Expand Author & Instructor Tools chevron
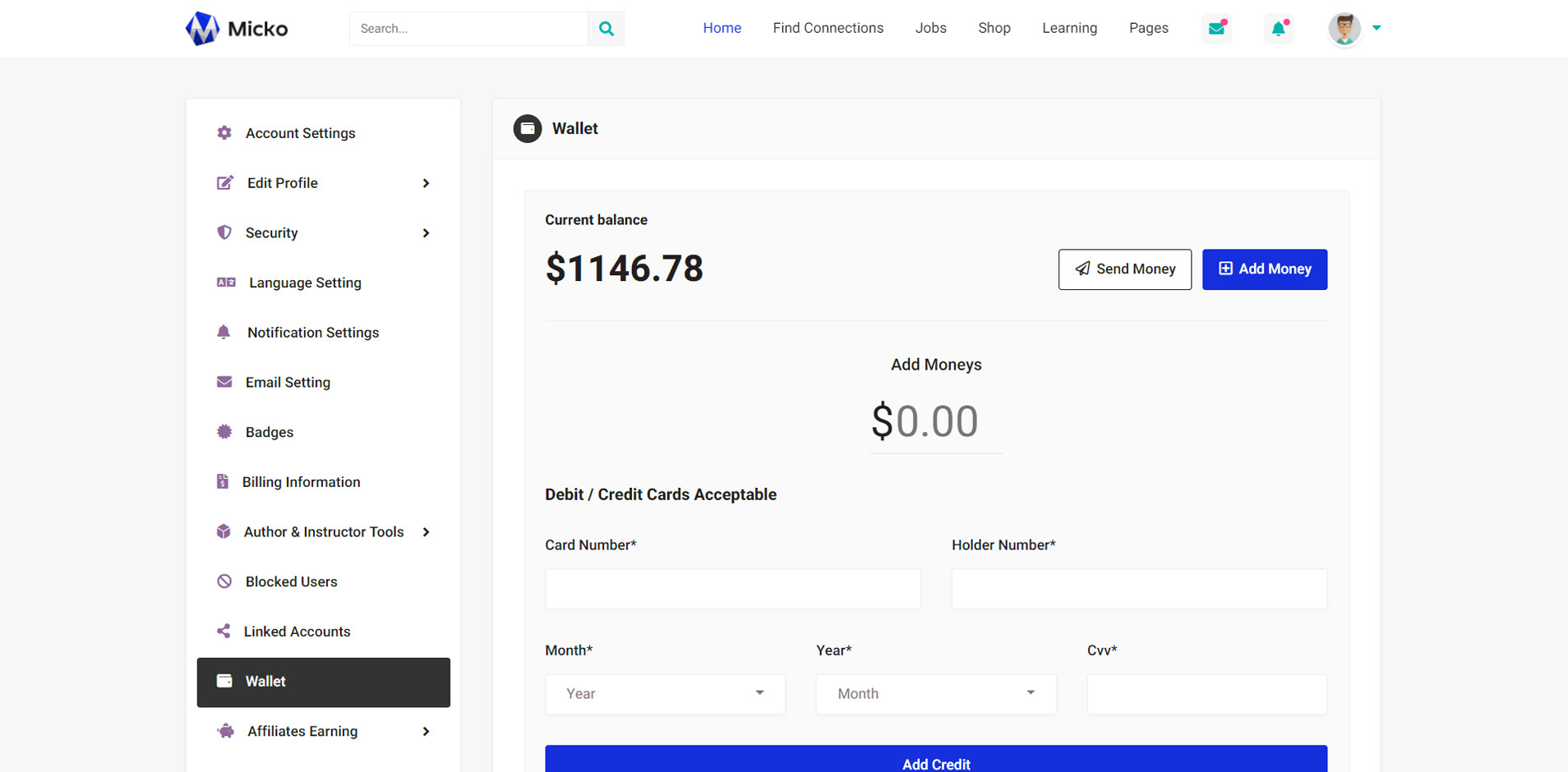This screenshot has height=772, width=1568. [426, 532]
